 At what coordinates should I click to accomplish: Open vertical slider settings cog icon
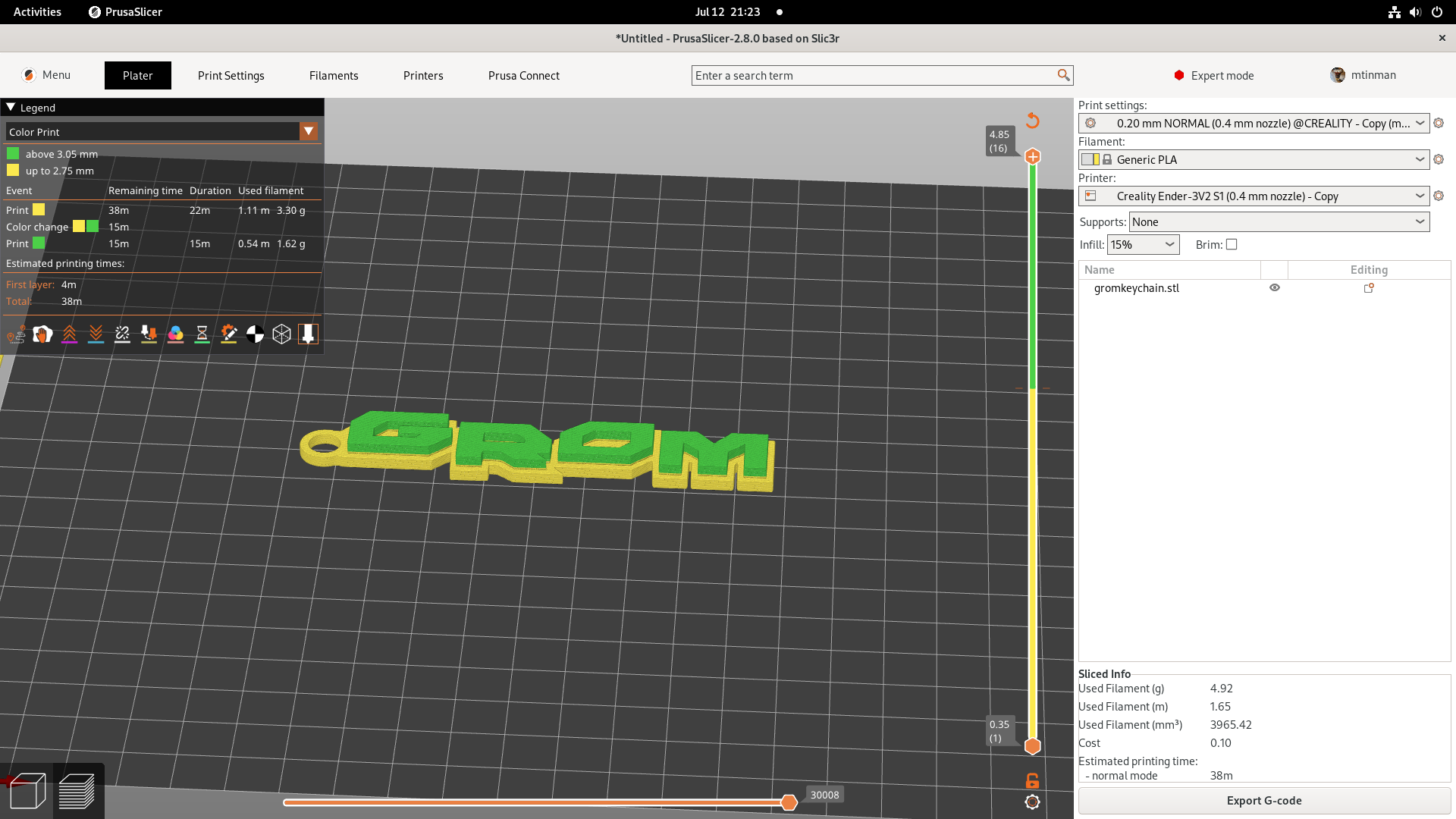[1032, 802]
